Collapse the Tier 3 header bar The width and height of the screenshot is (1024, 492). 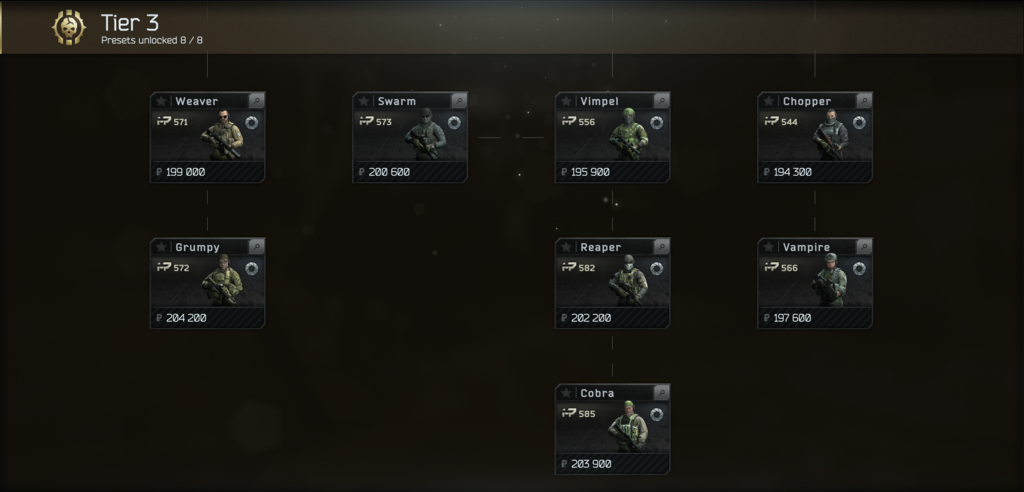coord(512,27)
